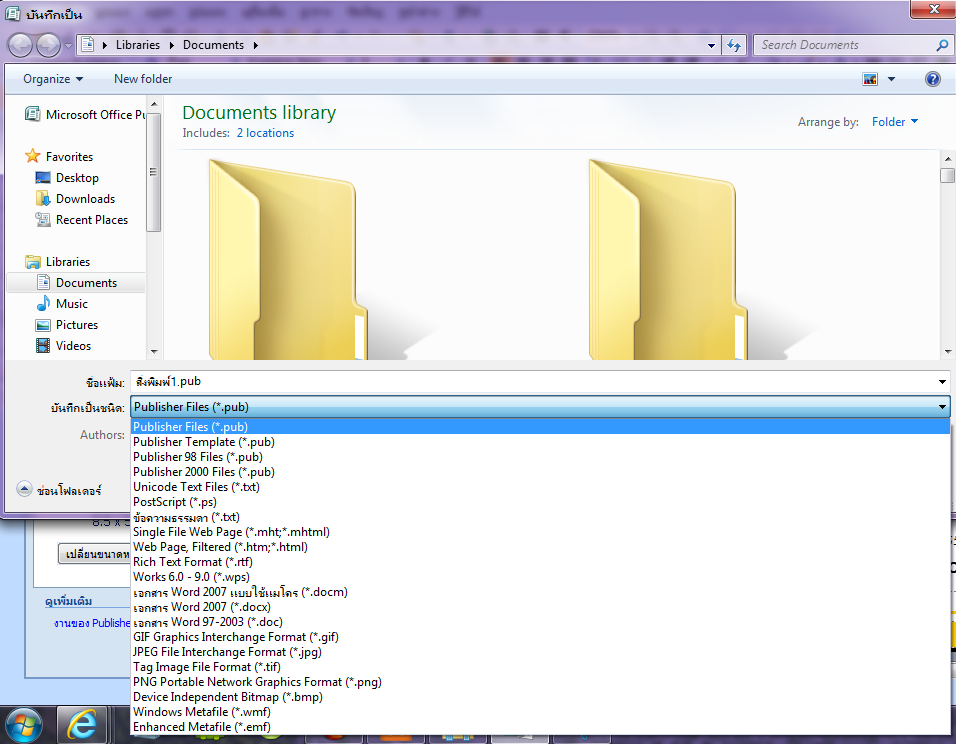Open the Pictures library
The width and height of the screenshot is (956, 744).
67,325
